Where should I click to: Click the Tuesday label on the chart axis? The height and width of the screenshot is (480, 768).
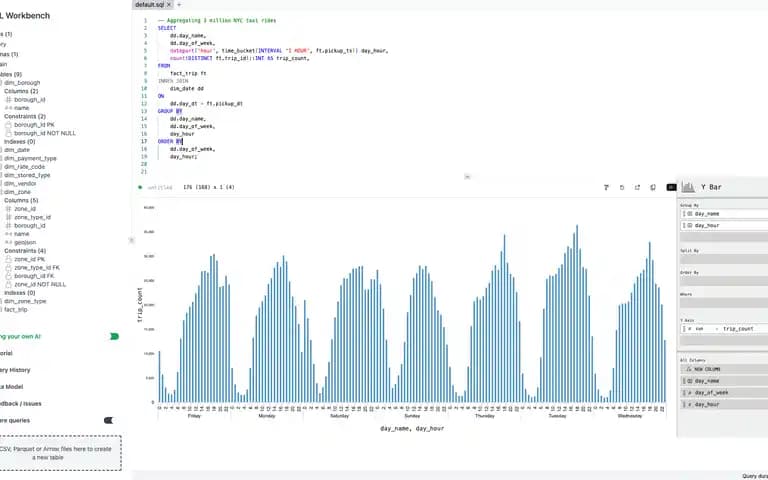tap(557, 416)
